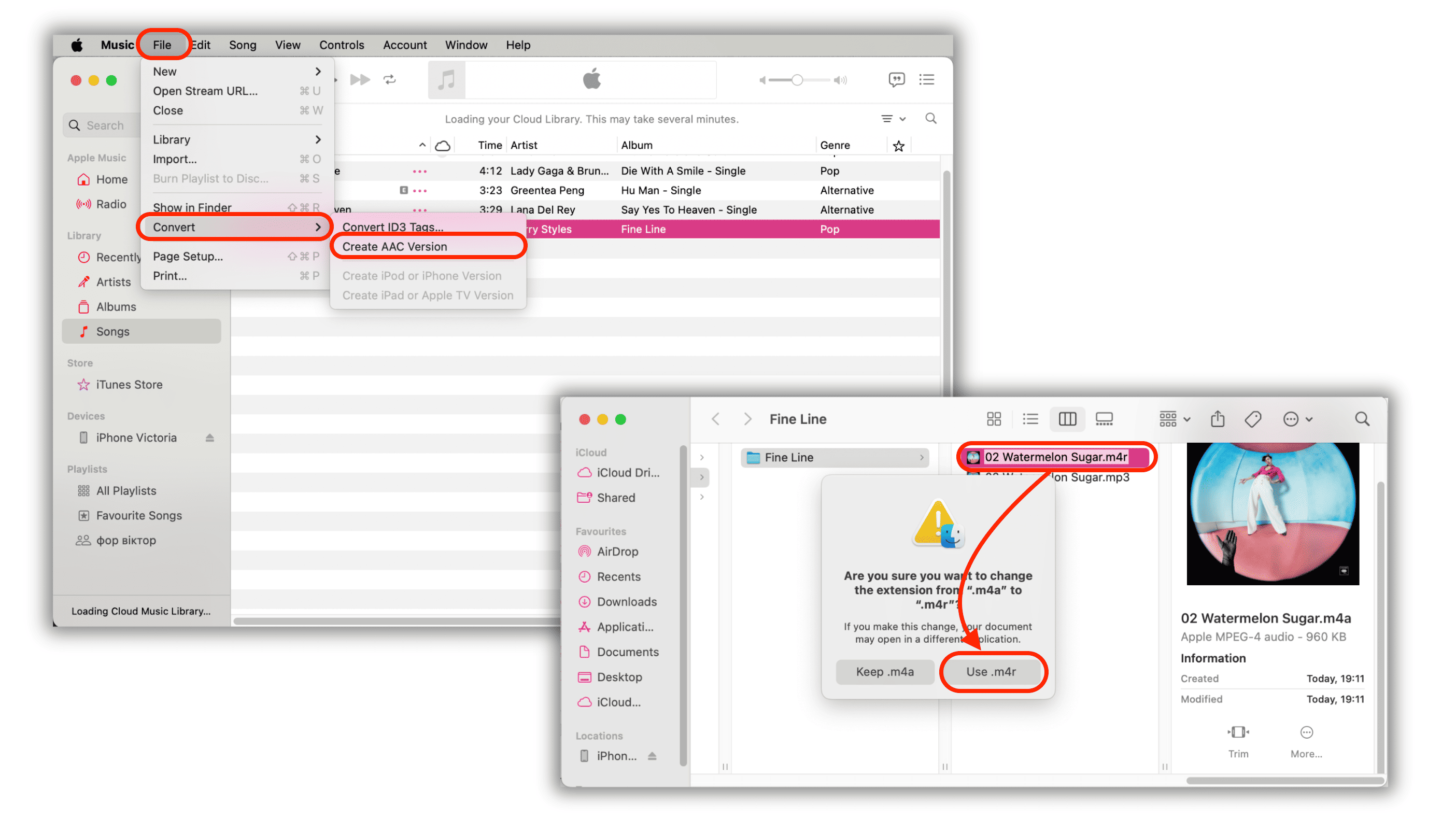Select Songs in Music sidebar
This screenshot has height=819, width=1456.
[142, 331]
